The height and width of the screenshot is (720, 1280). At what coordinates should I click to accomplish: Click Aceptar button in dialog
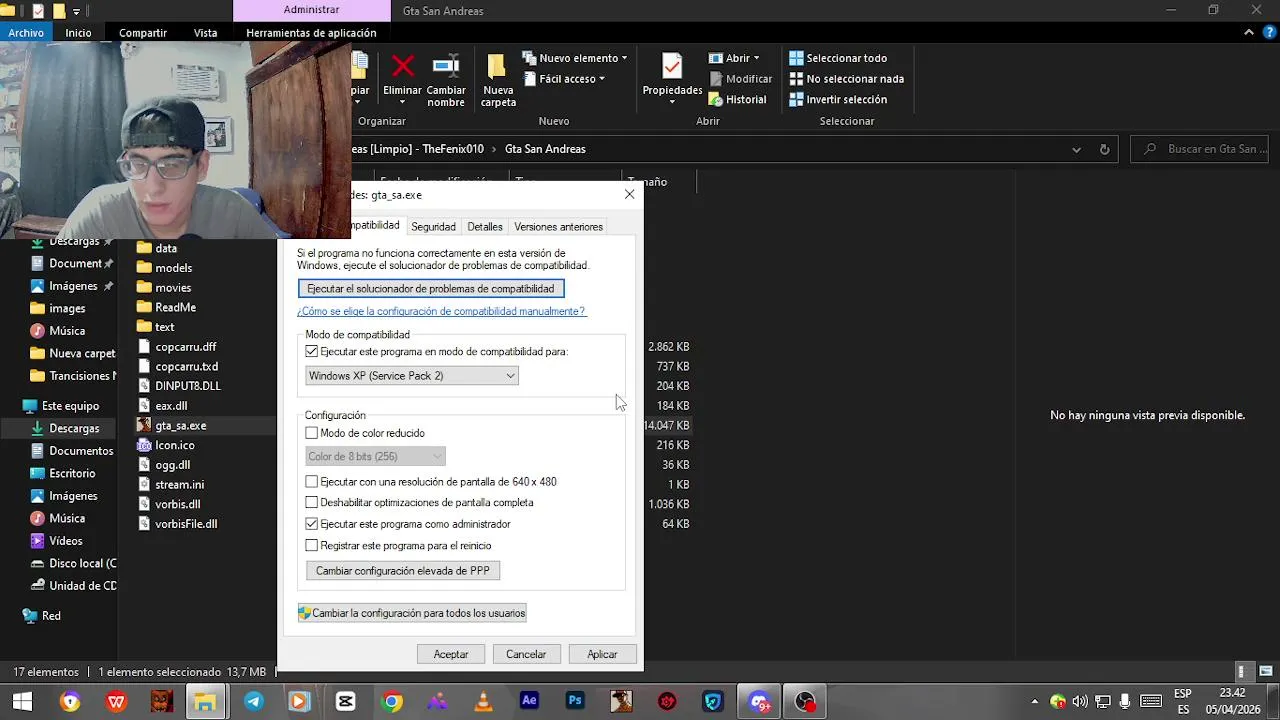(x=451, y=654)
